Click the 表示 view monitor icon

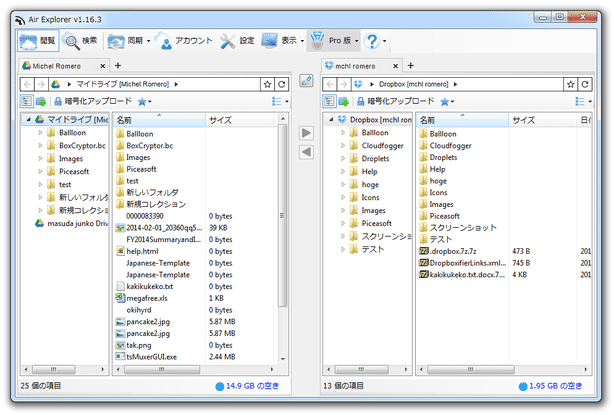[269, 41]
